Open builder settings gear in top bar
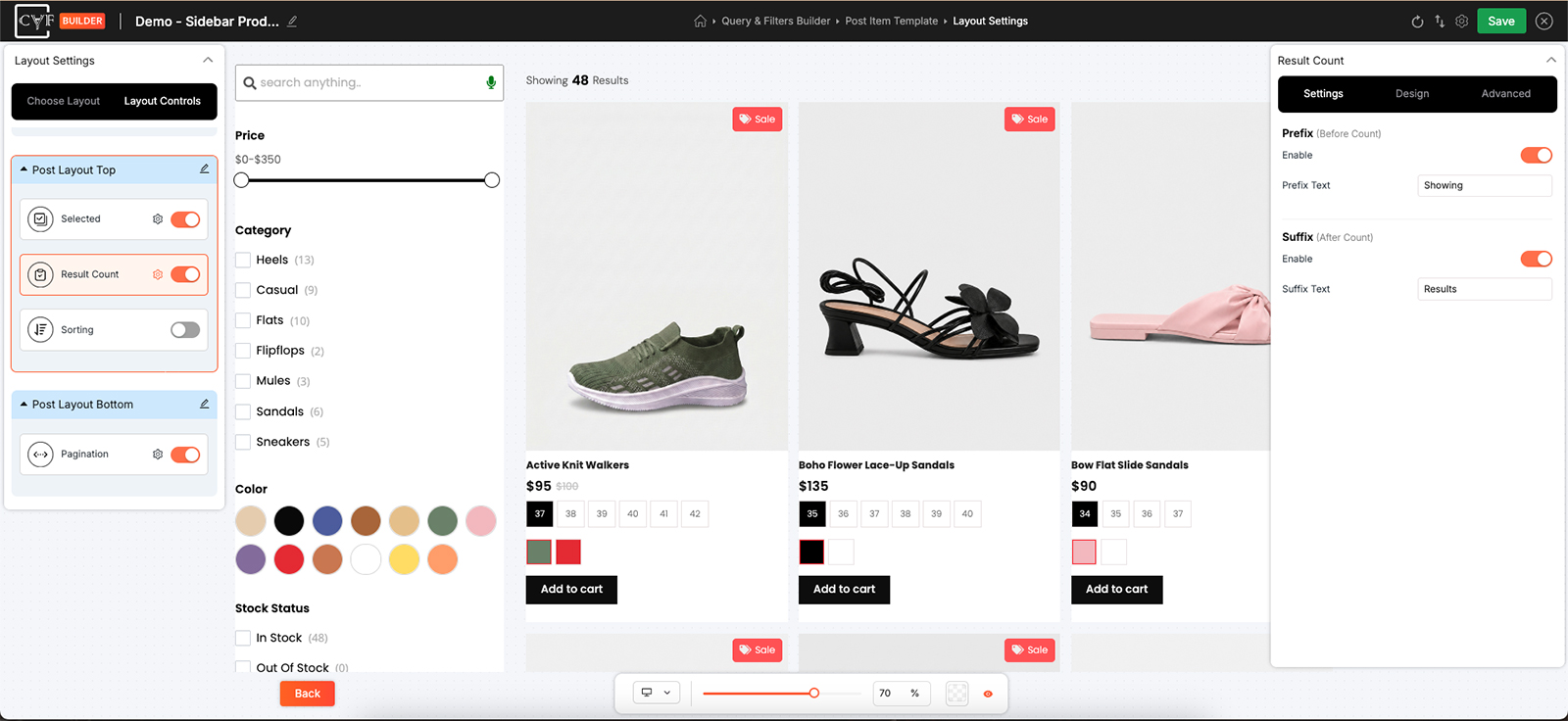 click(1462, 22)
